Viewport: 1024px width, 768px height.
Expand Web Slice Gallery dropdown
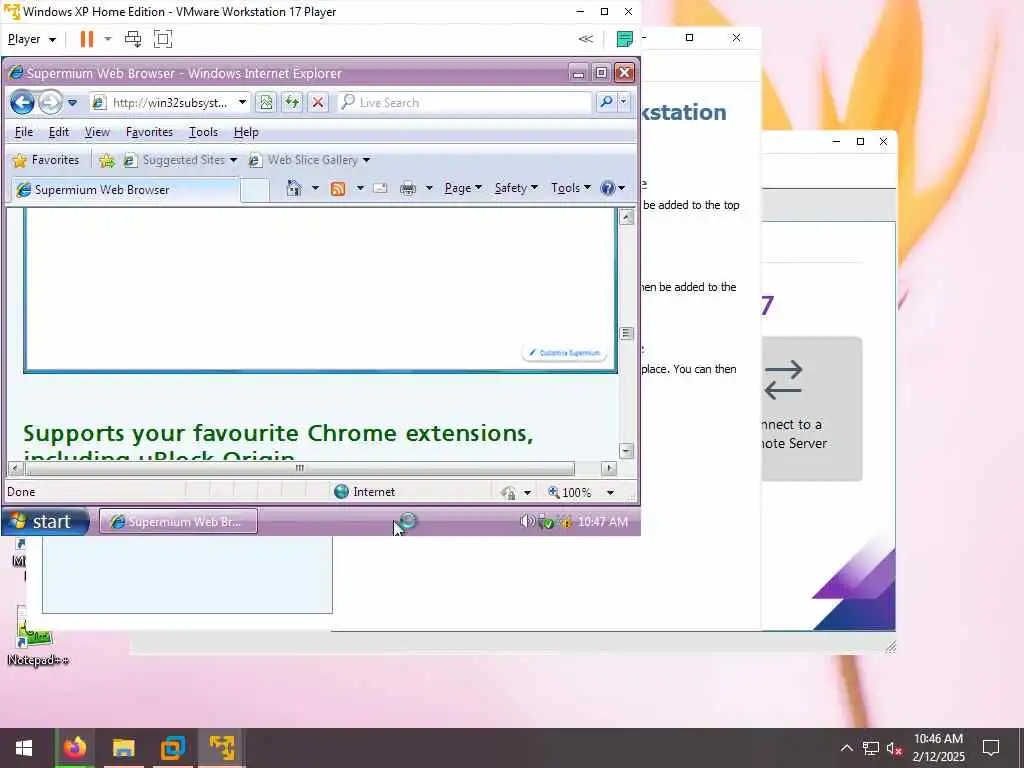coord(366,160)
